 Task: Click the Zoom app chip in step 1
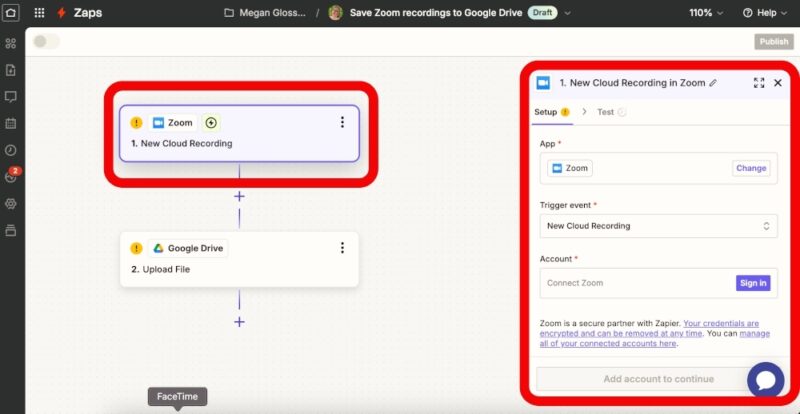[172, 123]
